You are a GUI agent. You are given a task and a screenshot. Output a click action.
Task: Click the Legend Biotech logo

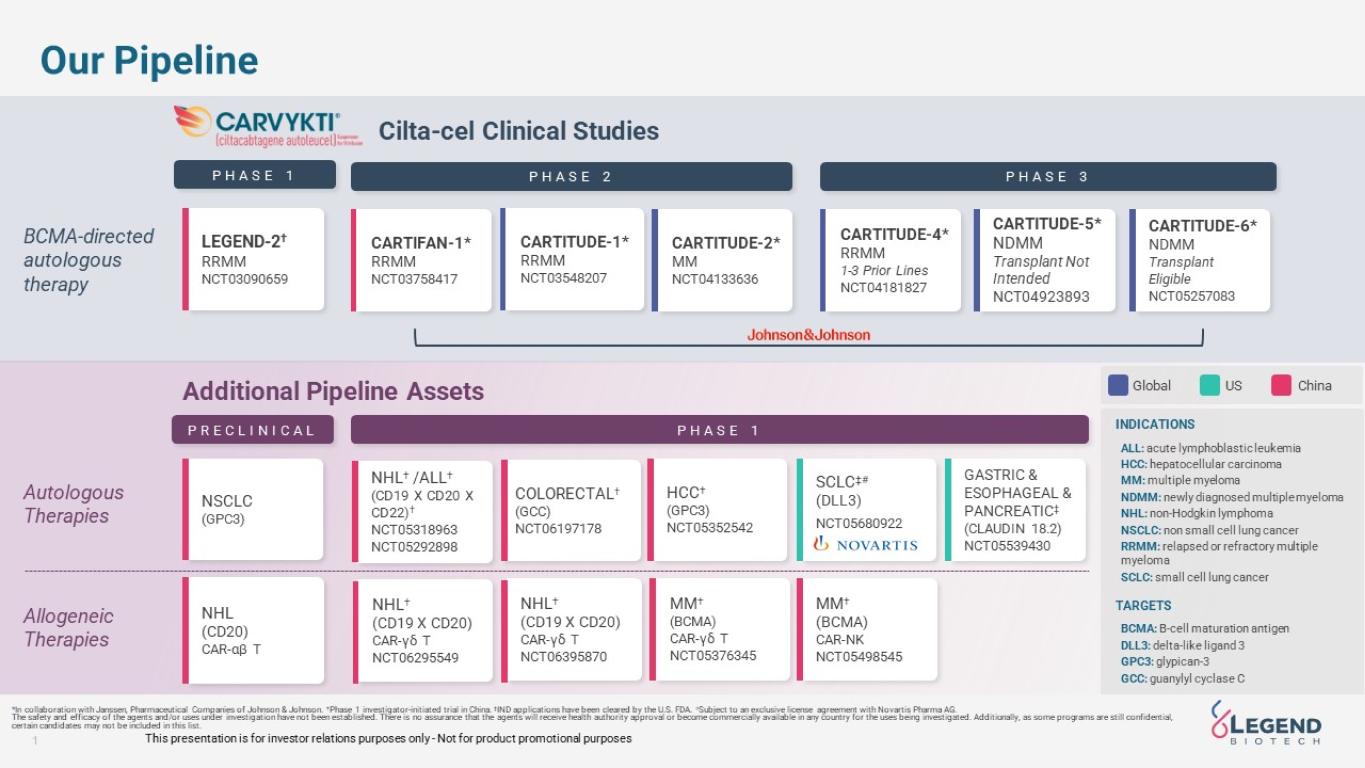click(1265, 723)
